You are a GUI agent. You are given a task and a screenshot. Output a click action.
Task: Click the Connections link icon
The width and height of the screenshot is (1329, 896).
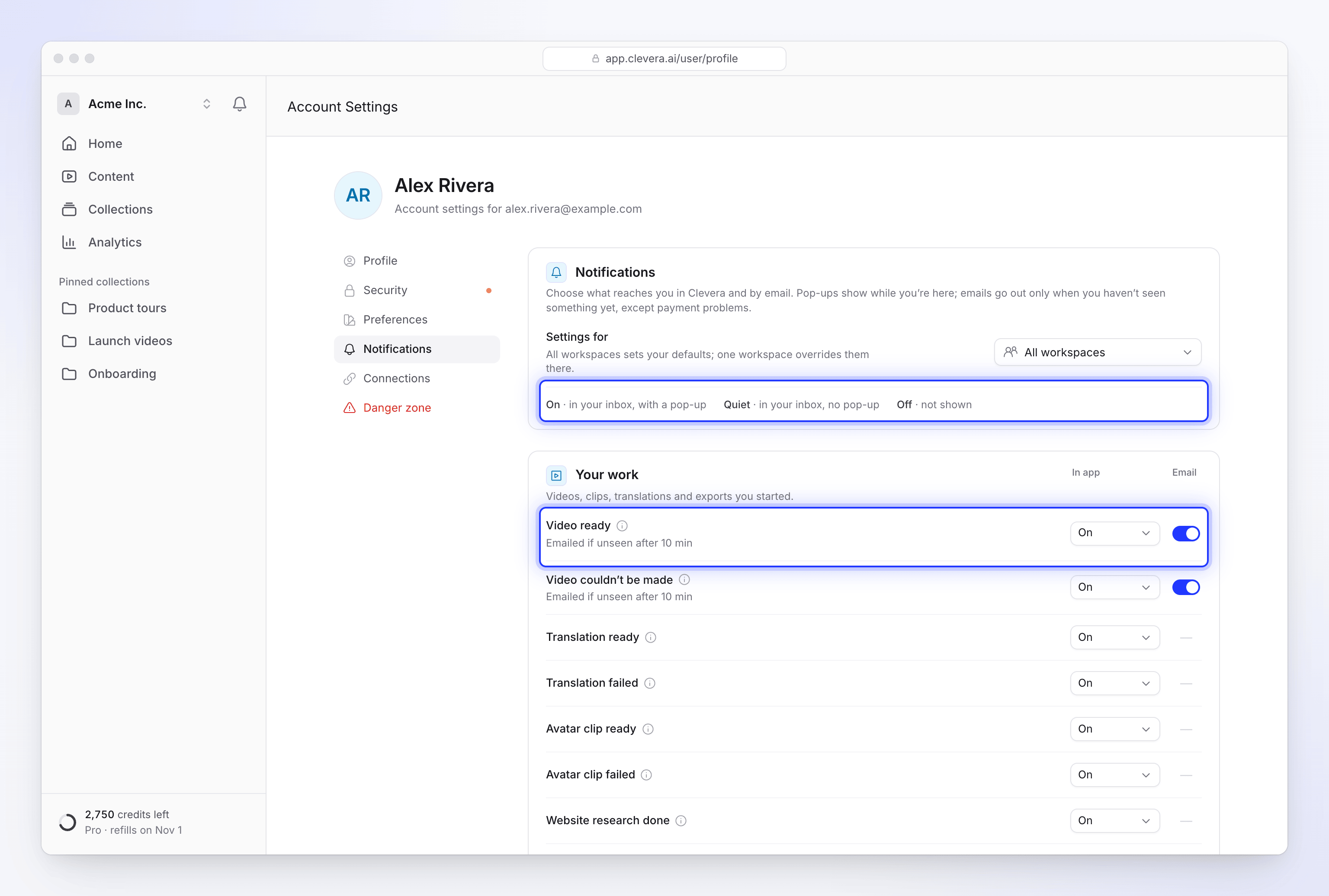[349, 379]
